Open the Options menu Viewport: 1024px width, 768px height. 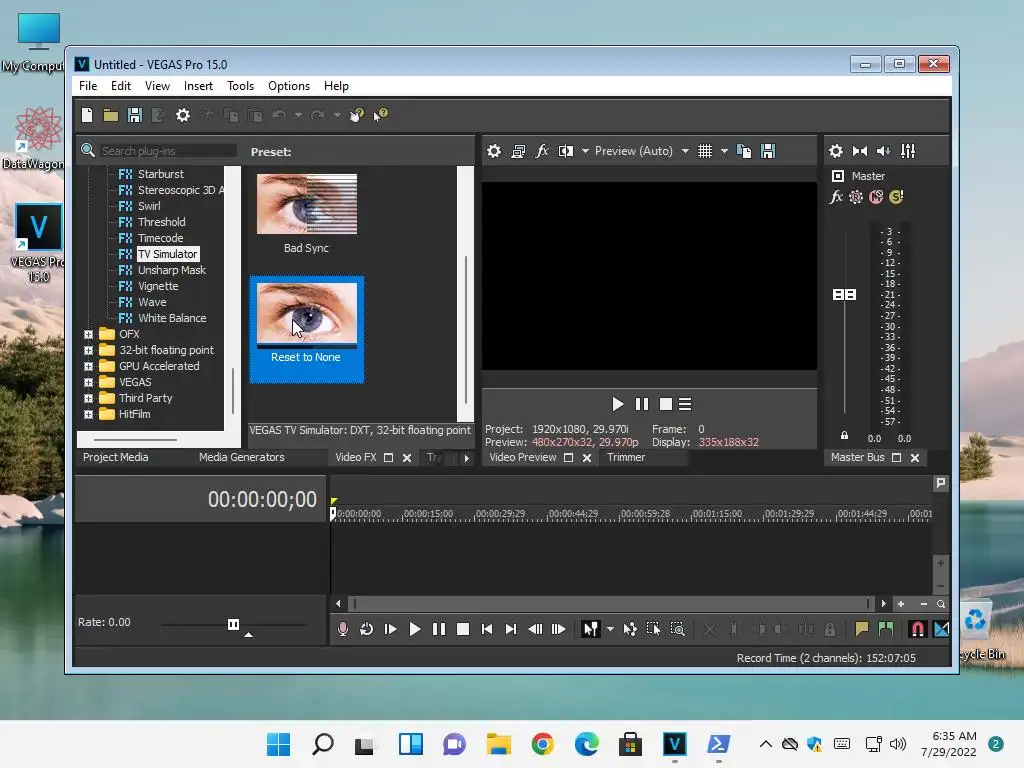click(289, 86)
